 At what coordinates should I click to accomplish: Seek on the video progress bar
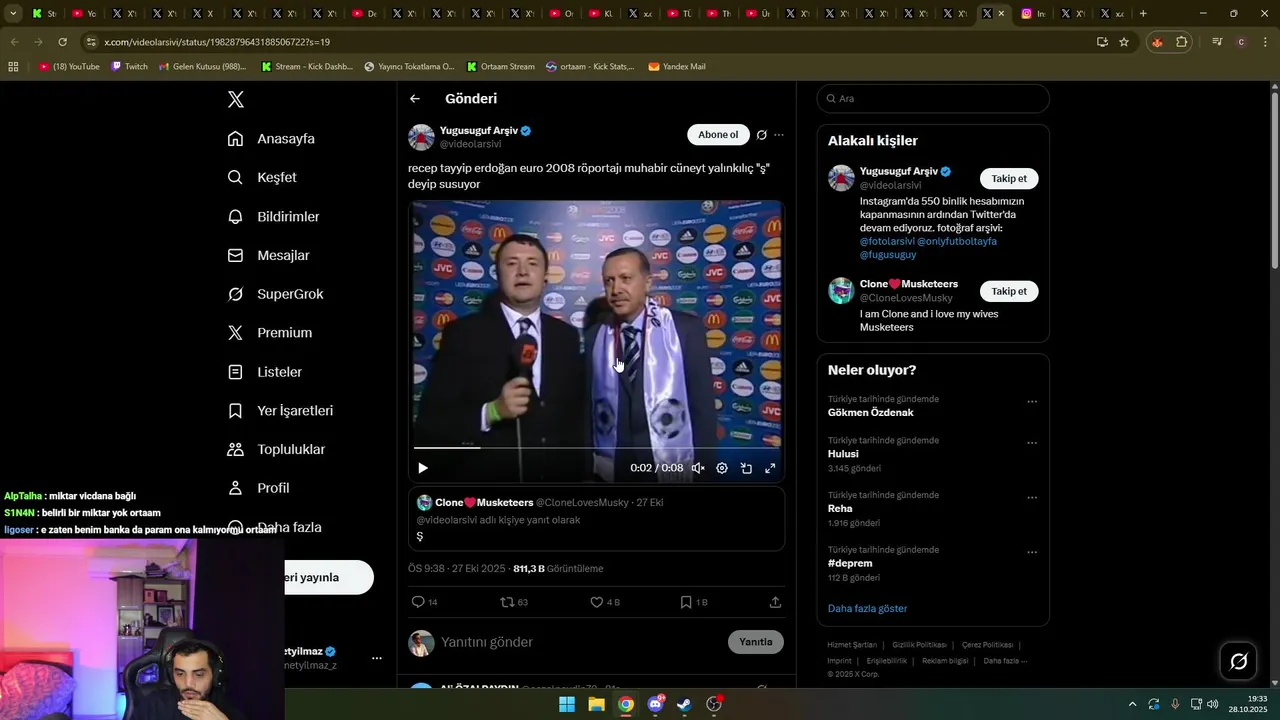click(596, 448)
